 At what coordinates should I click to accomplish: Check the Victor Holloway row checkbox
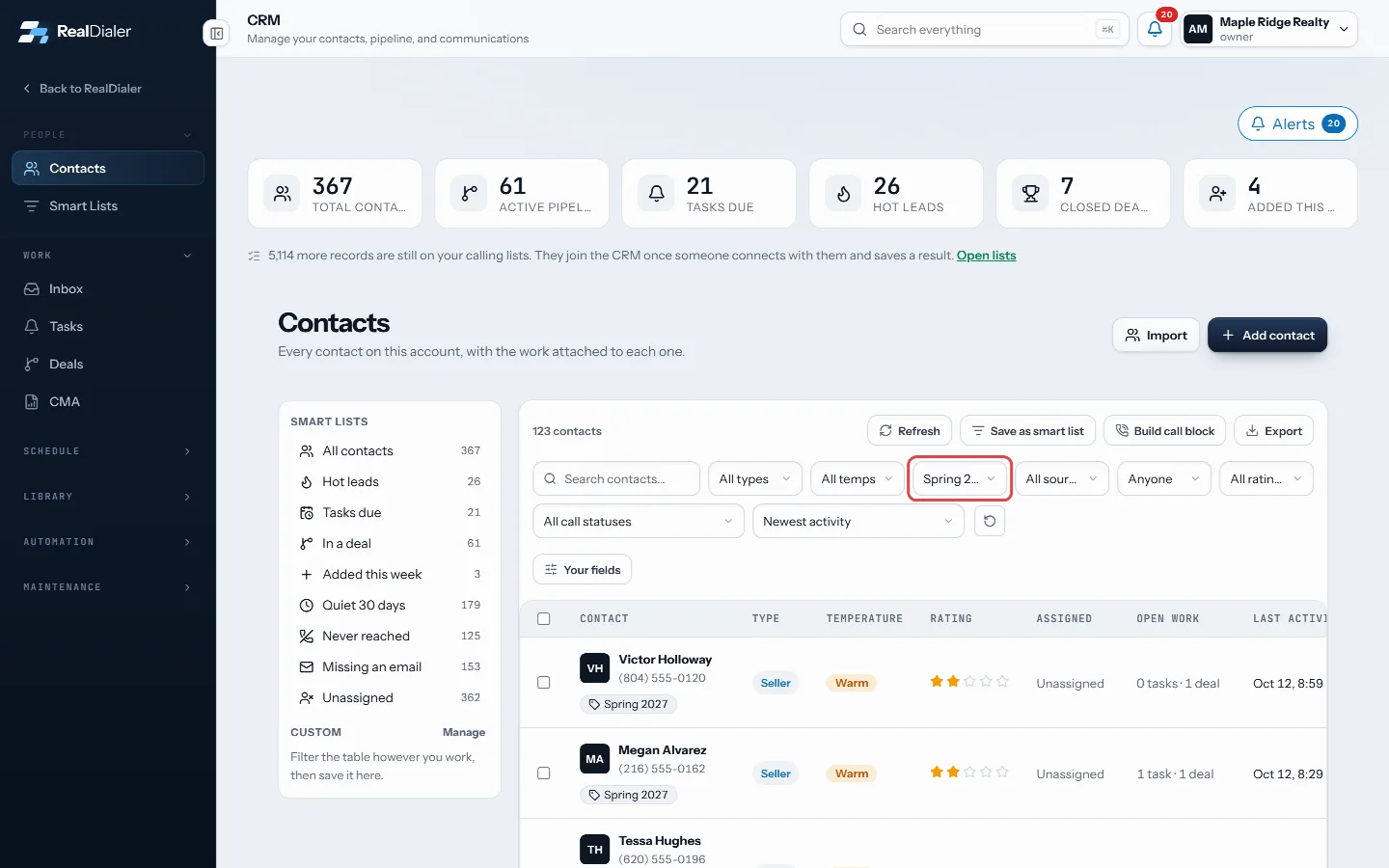[x=544, y=683]
